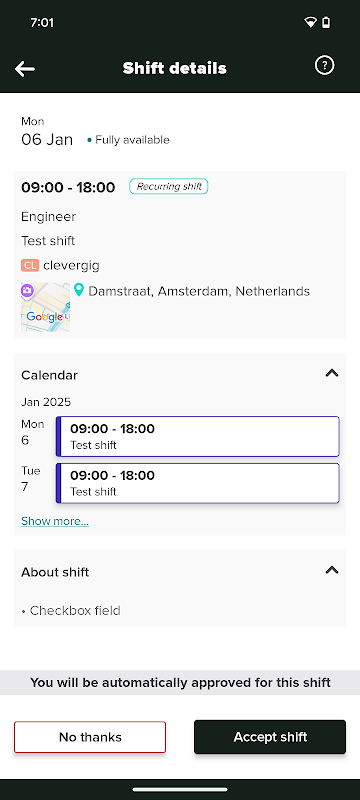
Task: Click the Show more... link
Action: pos(55,521)
